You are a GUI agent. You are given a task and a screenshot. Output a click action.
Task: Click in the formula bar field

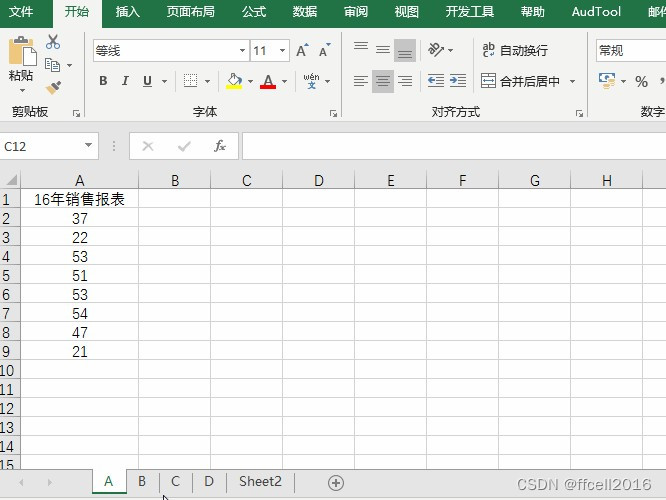[x=454, y=146]
